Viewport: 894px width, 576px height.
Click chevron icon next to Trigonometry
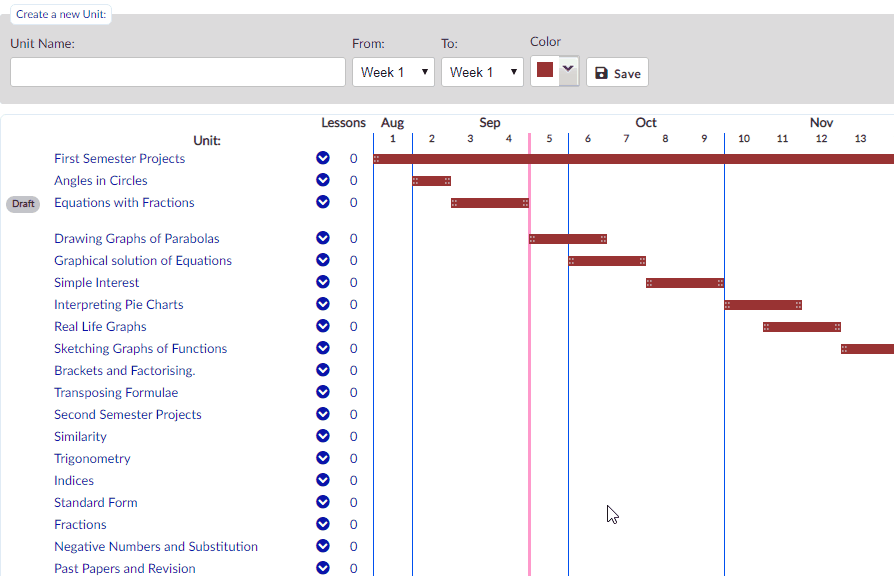click(323, 458)
